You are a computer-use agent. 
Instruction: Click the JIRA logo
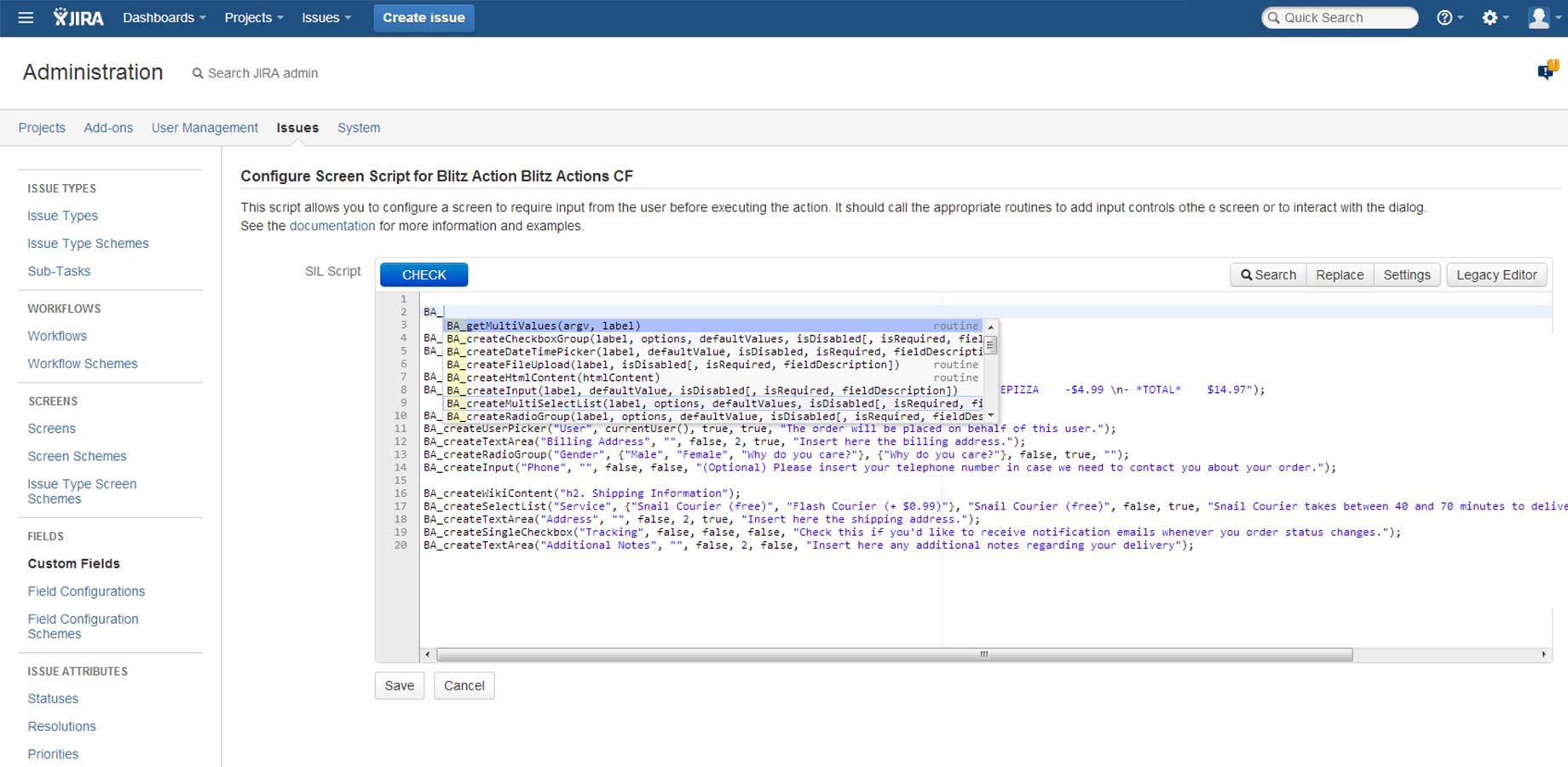tap(78, 18)
